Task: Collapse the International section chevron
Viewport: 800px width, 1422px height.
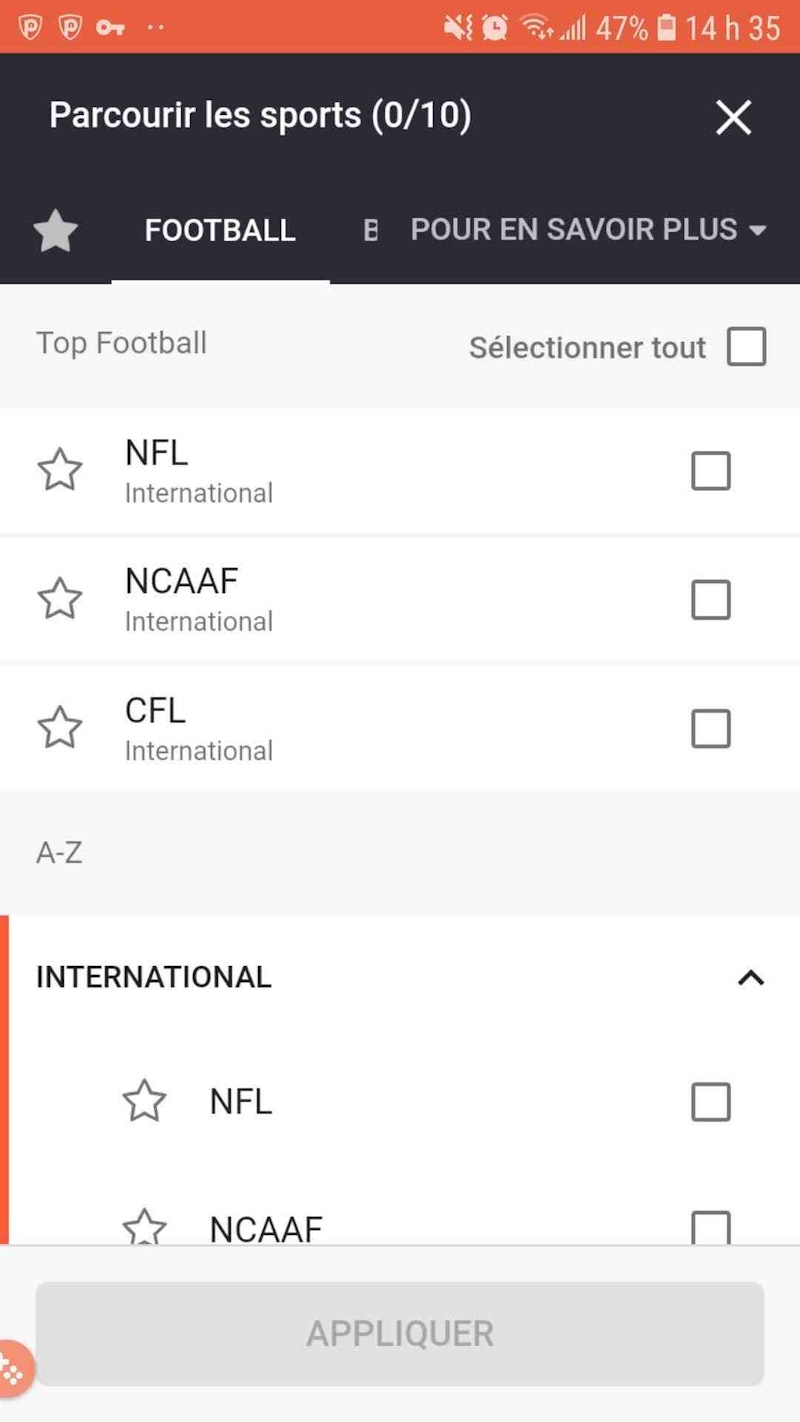Action: [x=751, y=977]
